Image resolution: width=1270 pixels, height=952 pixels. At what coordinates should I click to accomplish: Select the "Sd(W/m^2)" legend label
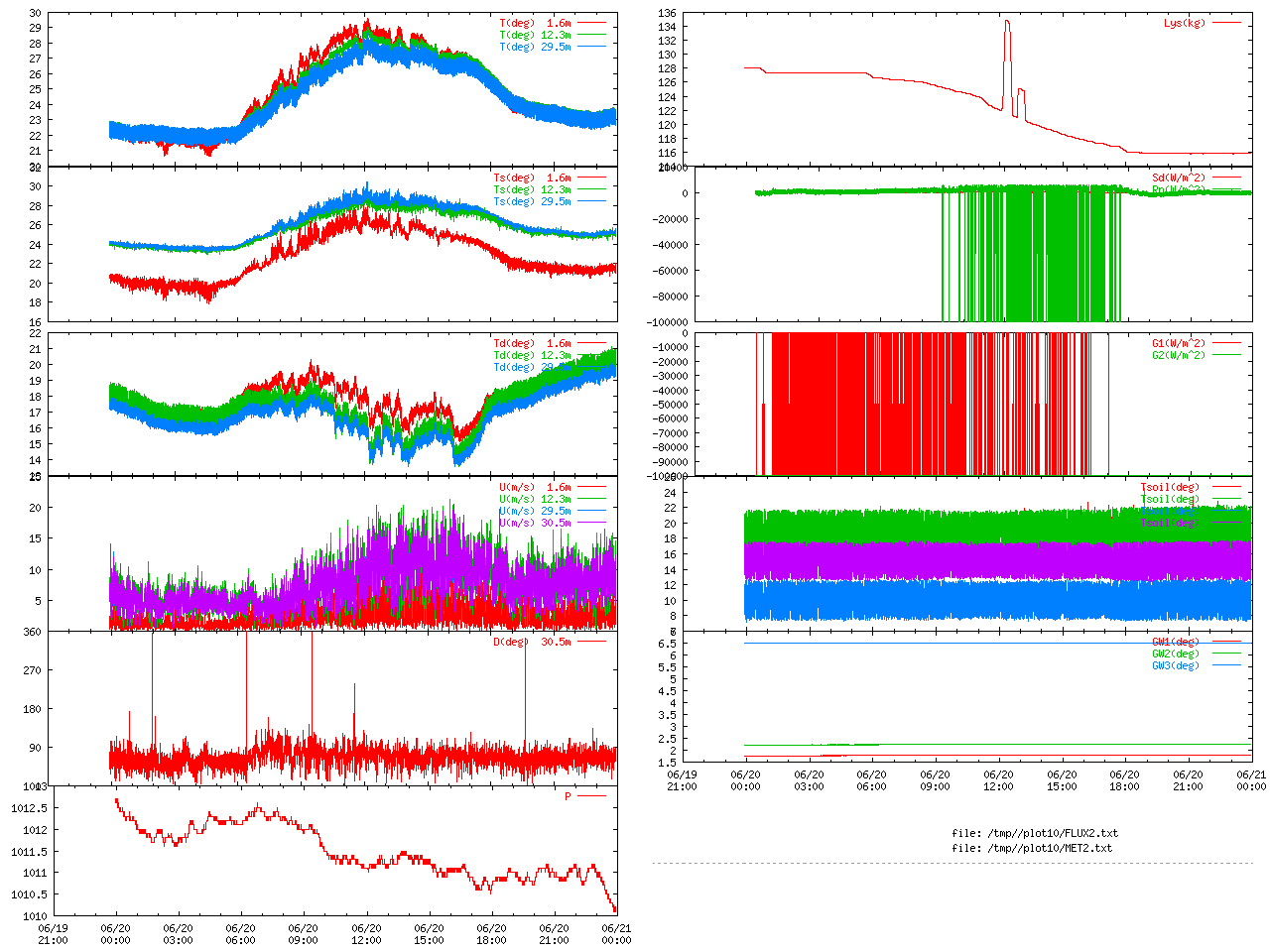tap(1179, 178)
